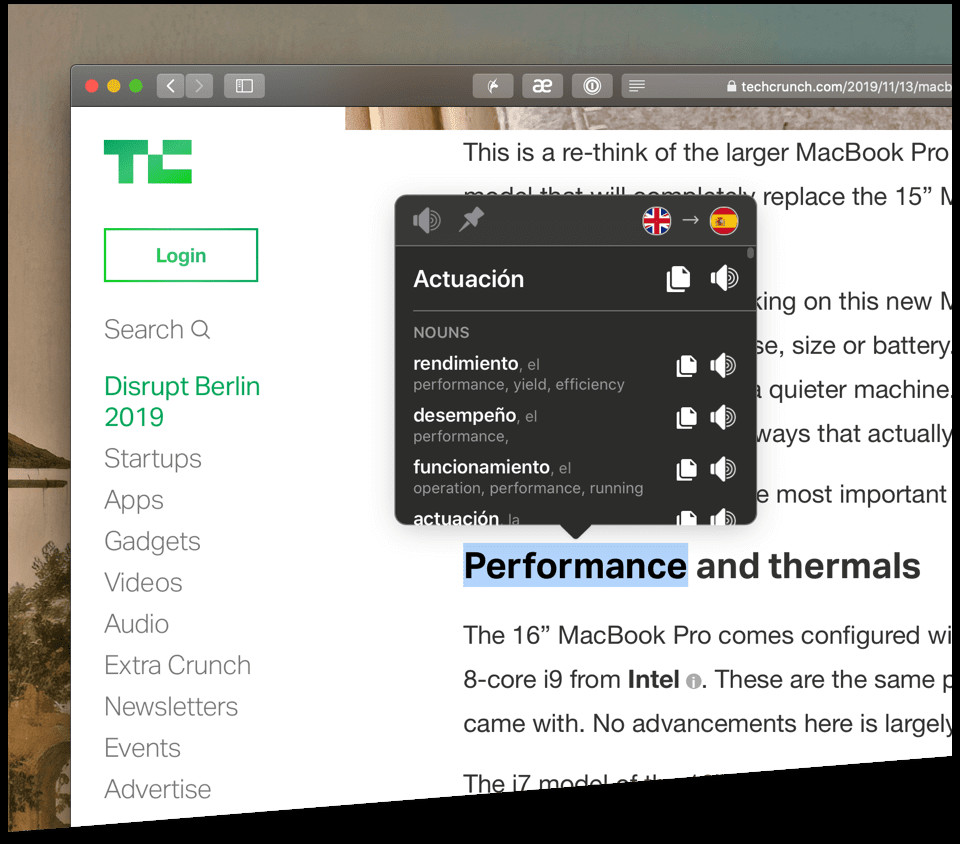Open Reader view lines icon
The width and height of the screenshot is (960, 844).
[637, 86]
